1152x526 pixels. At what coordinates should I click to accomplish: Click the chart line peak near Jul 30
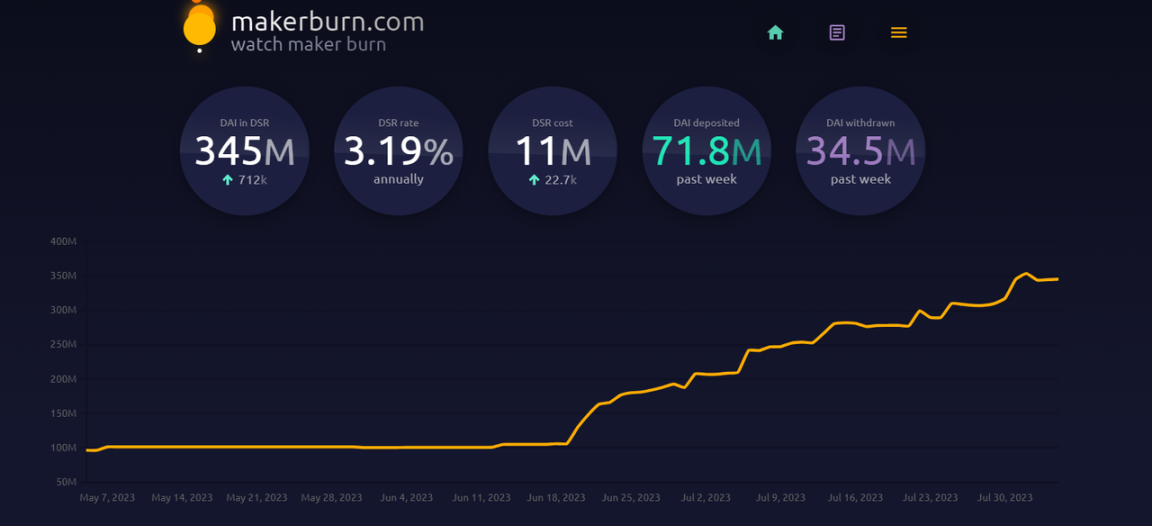(1026, 273)
